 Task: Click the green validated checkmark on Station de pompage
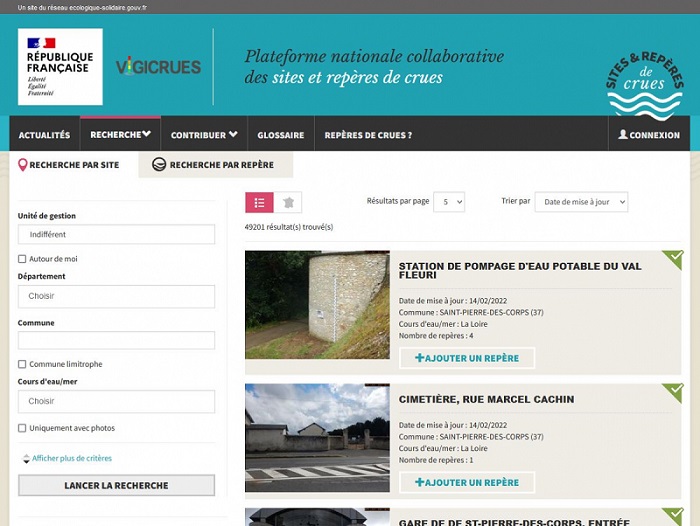click(x=672, y=260)
